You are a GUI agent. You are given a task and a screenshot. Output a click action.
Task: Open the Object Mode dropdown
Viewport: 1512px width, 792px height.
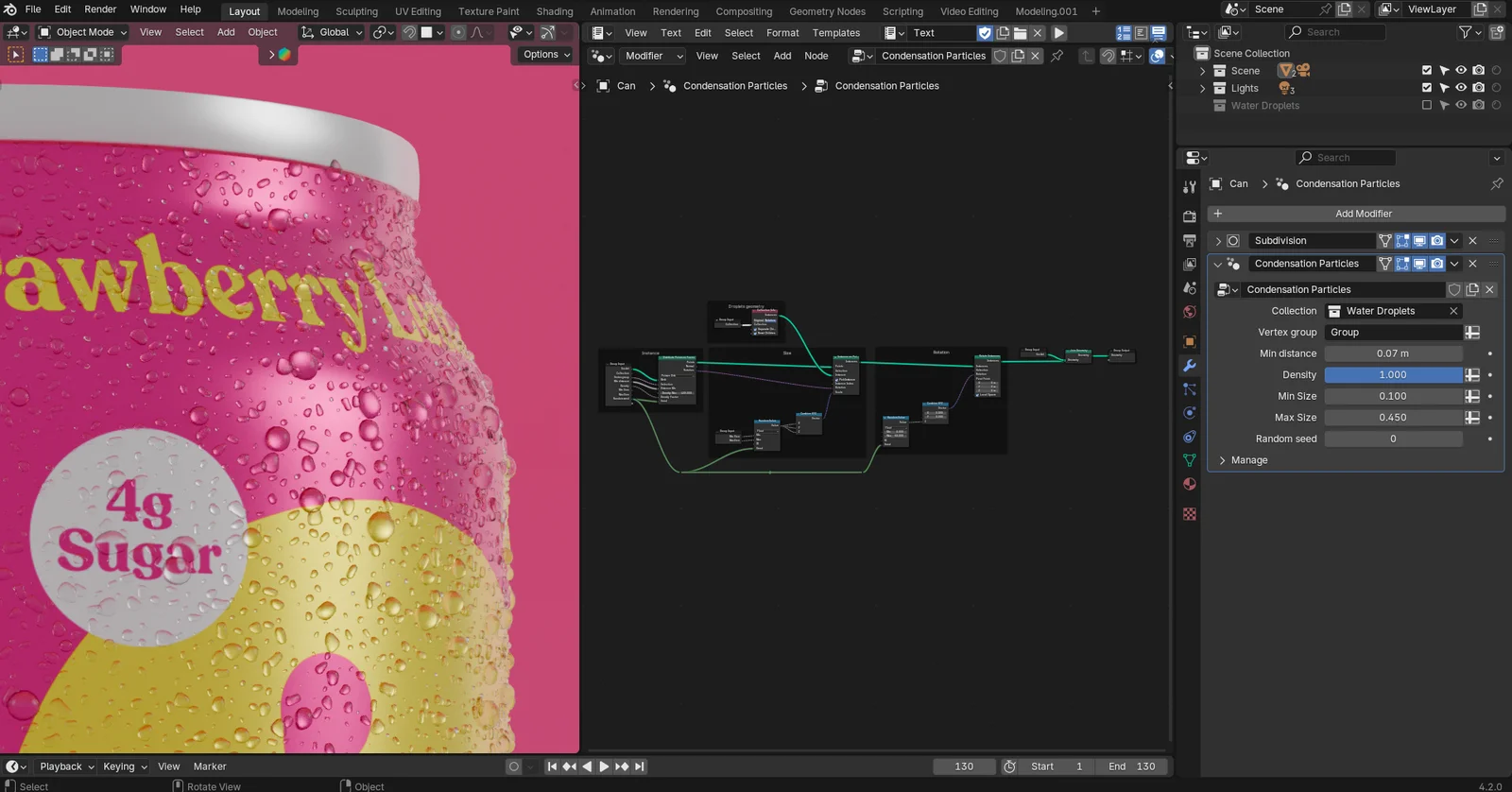(83, 32)
